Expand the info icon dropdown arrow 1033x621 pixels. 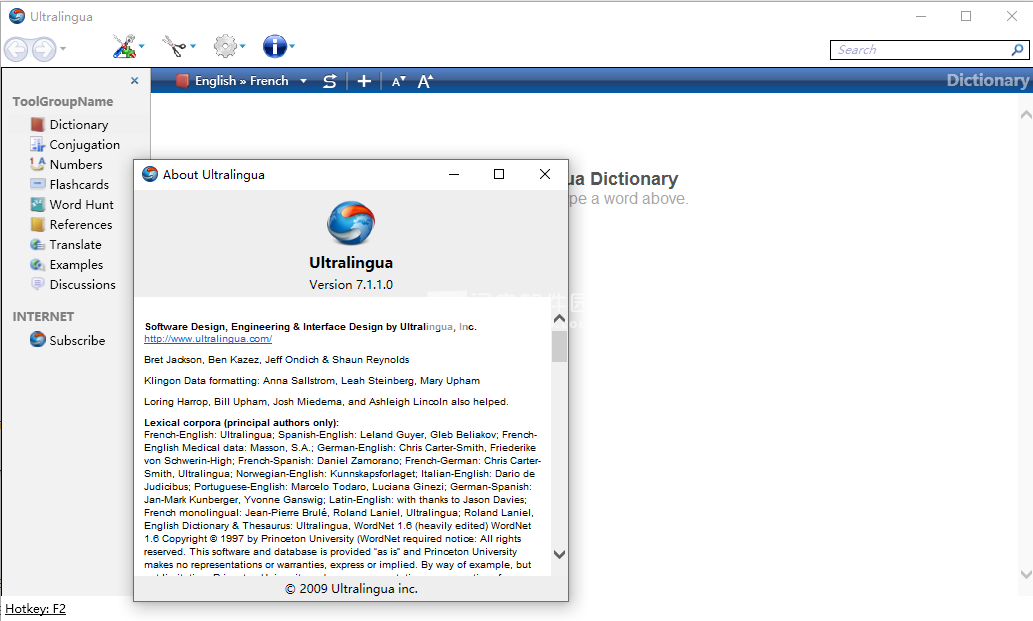tap(292, 46)
